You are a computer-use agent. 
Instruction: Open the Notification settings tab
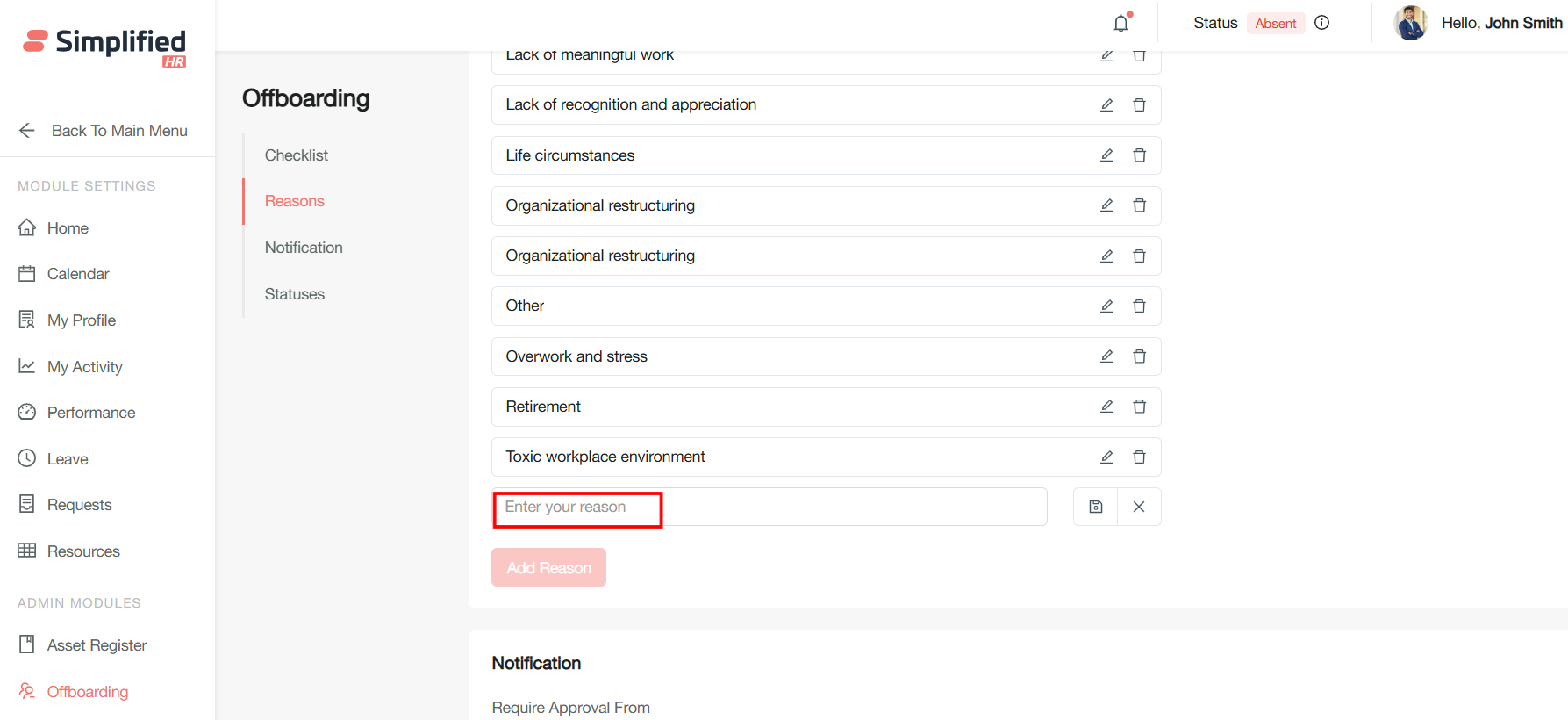(304, 248)
